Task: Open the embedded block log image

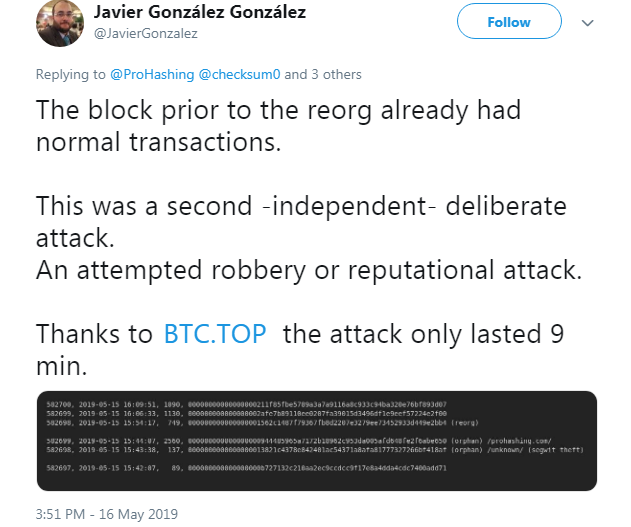Action: click(316, 441)
